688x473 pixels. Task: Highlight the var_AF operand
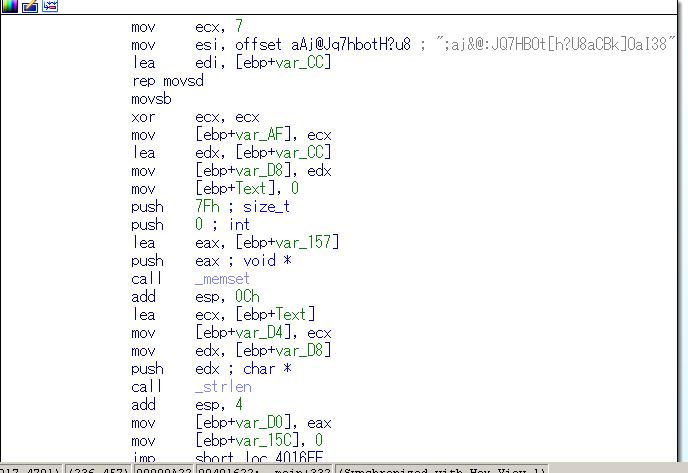click(x=259, y=135)
